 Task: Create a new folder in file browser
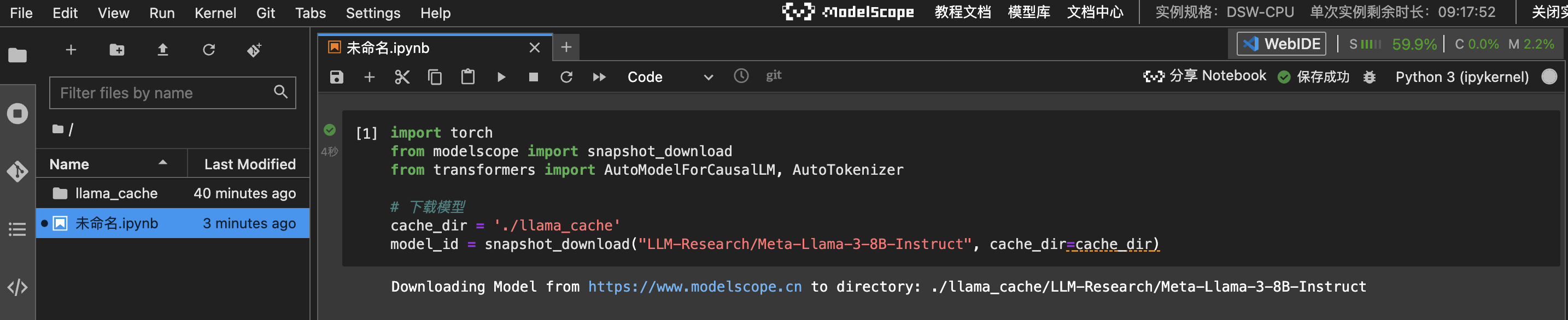(117, 50)
